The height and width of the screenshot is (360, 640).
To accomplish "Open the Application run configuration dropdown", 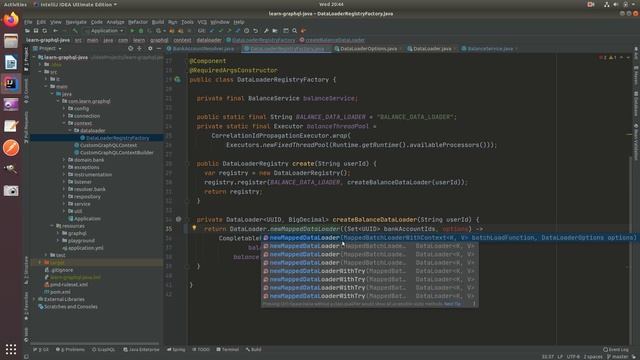I will pos(104,31).
